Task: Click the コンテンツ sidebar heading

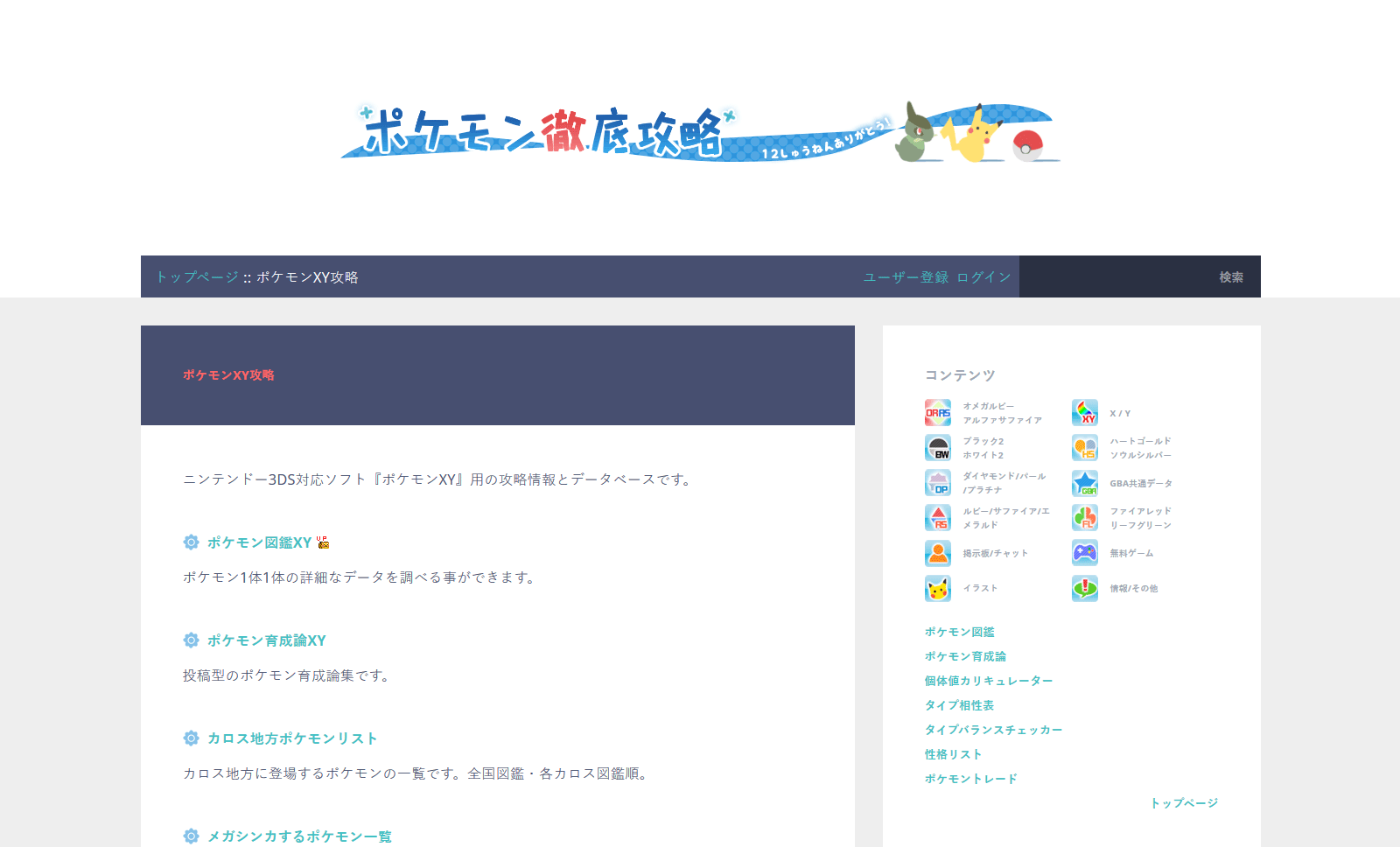Action: click(960, 375)
